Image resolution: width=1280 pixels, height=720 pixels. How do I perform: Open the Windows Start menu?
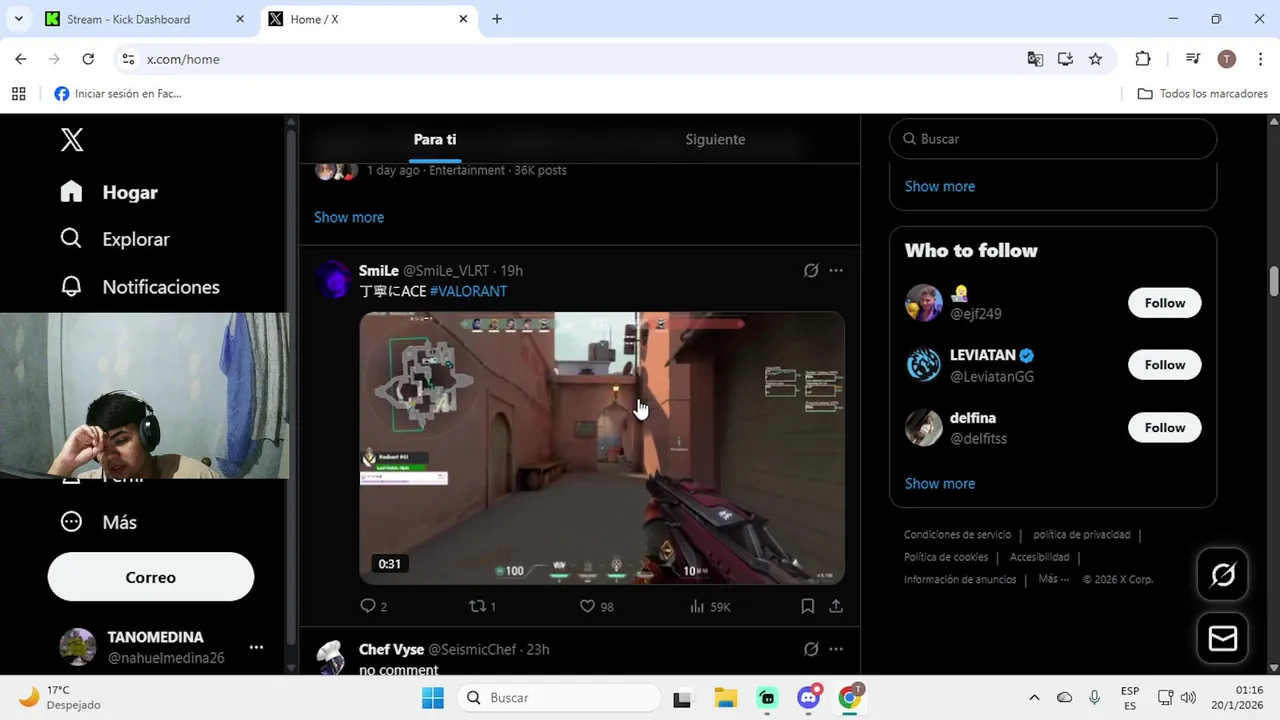pos(432,698)
